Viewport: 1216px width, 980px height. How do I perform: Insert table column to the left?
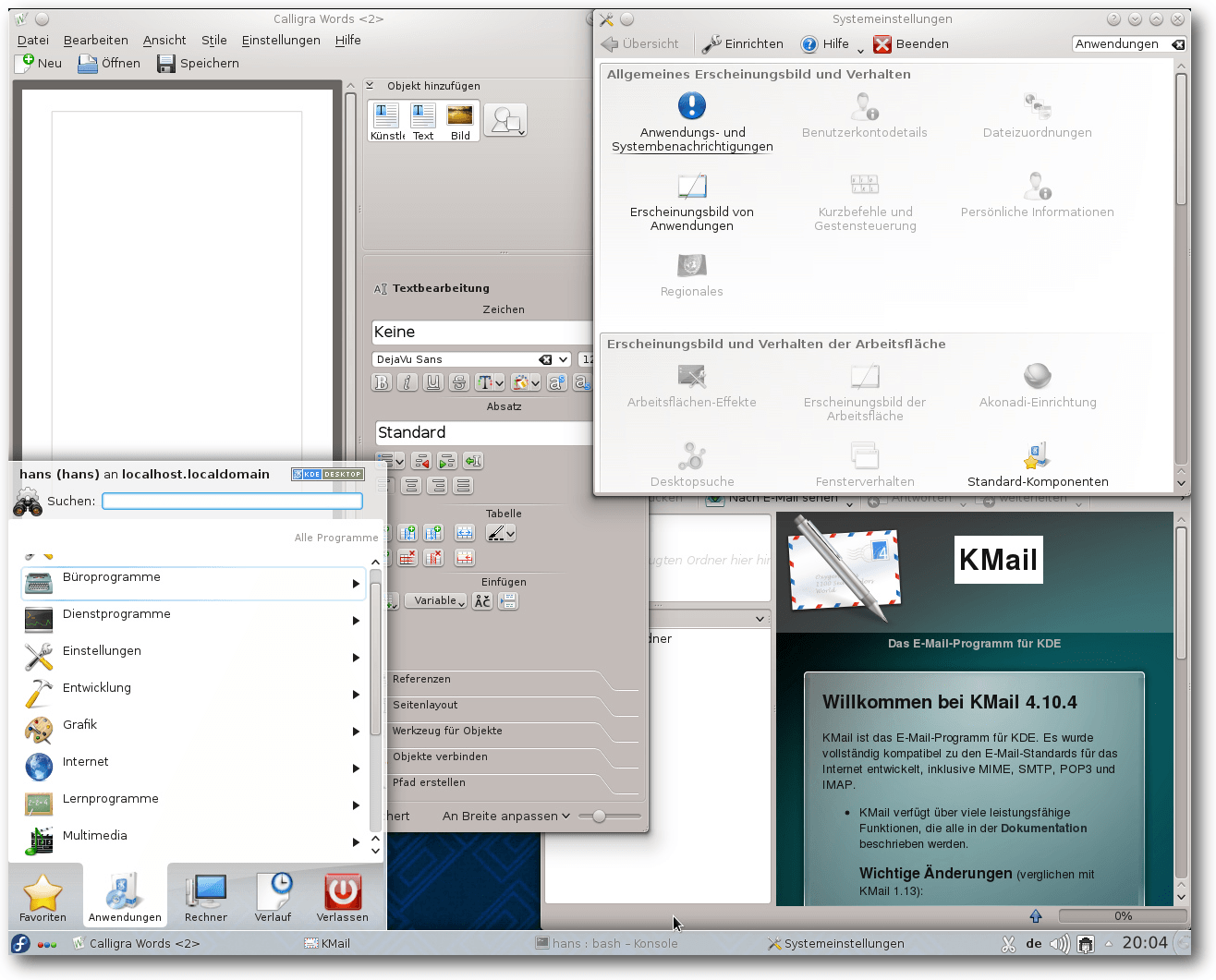point(407,533)
